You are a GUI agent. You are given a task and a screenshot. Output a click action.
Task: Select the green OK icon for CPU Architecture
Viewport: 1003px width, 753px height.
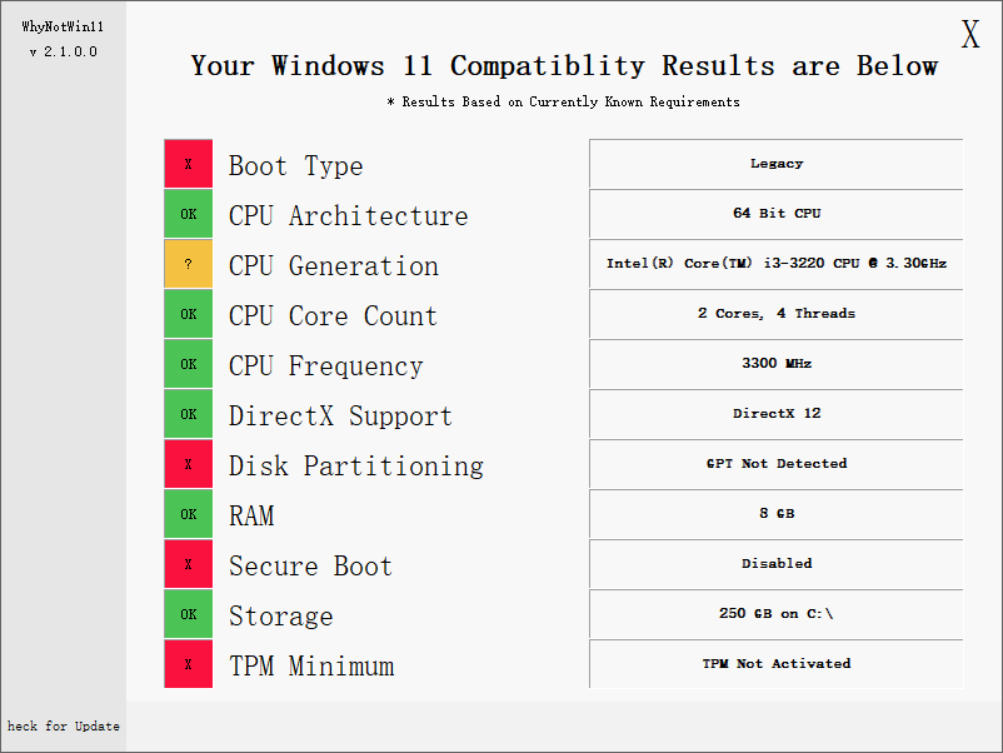(x=188, y=213)
